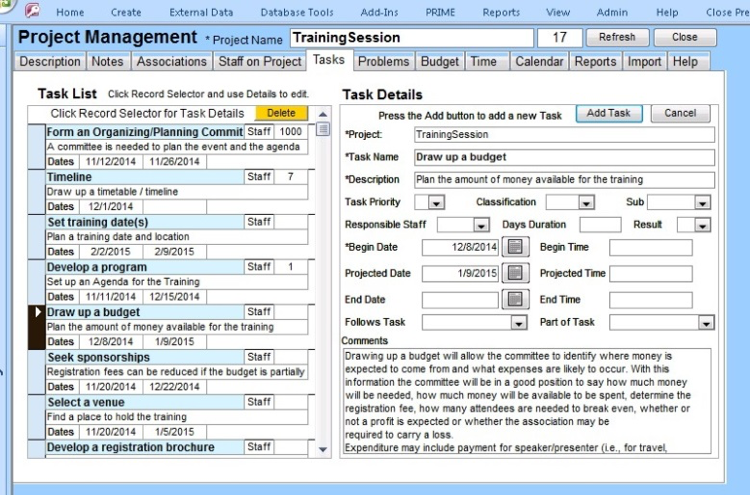The height and width of the screenshot is (495, 750).
Task: Click into the Task Name field
Action: click(563, 157)
